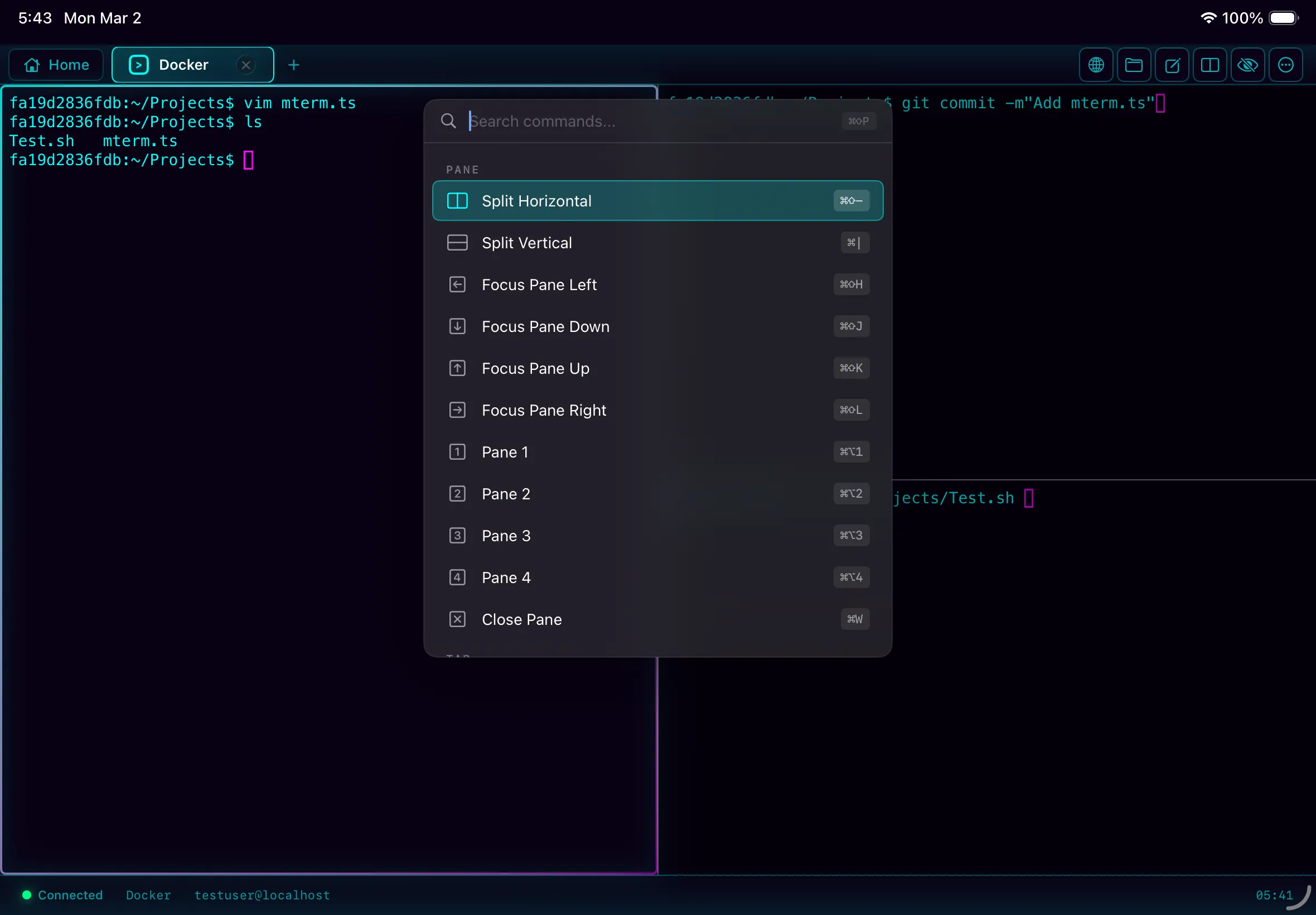
Task: Click the split pane toolbar icon
Action: point(1209,65)
